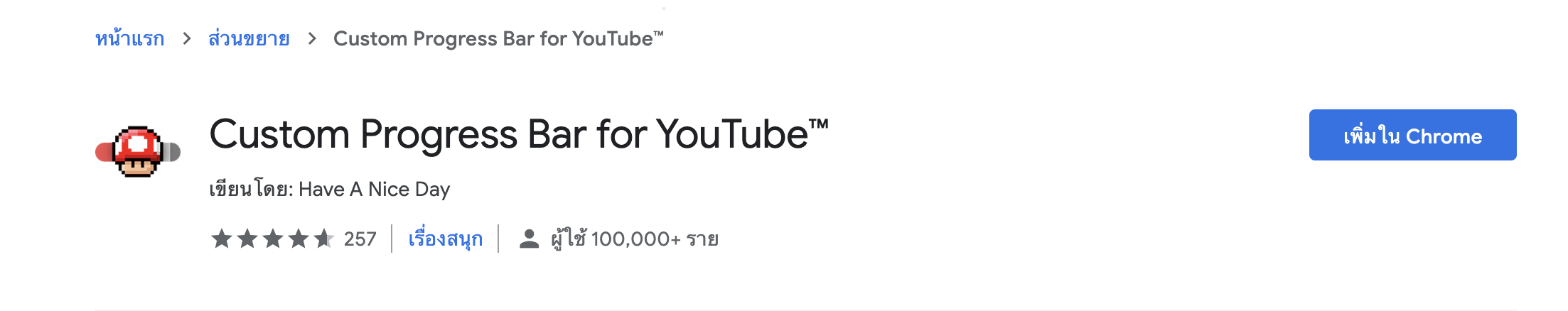
Task: Click the chevron after ส่วนขยาย breadcrumb
Action: [312, 38]
